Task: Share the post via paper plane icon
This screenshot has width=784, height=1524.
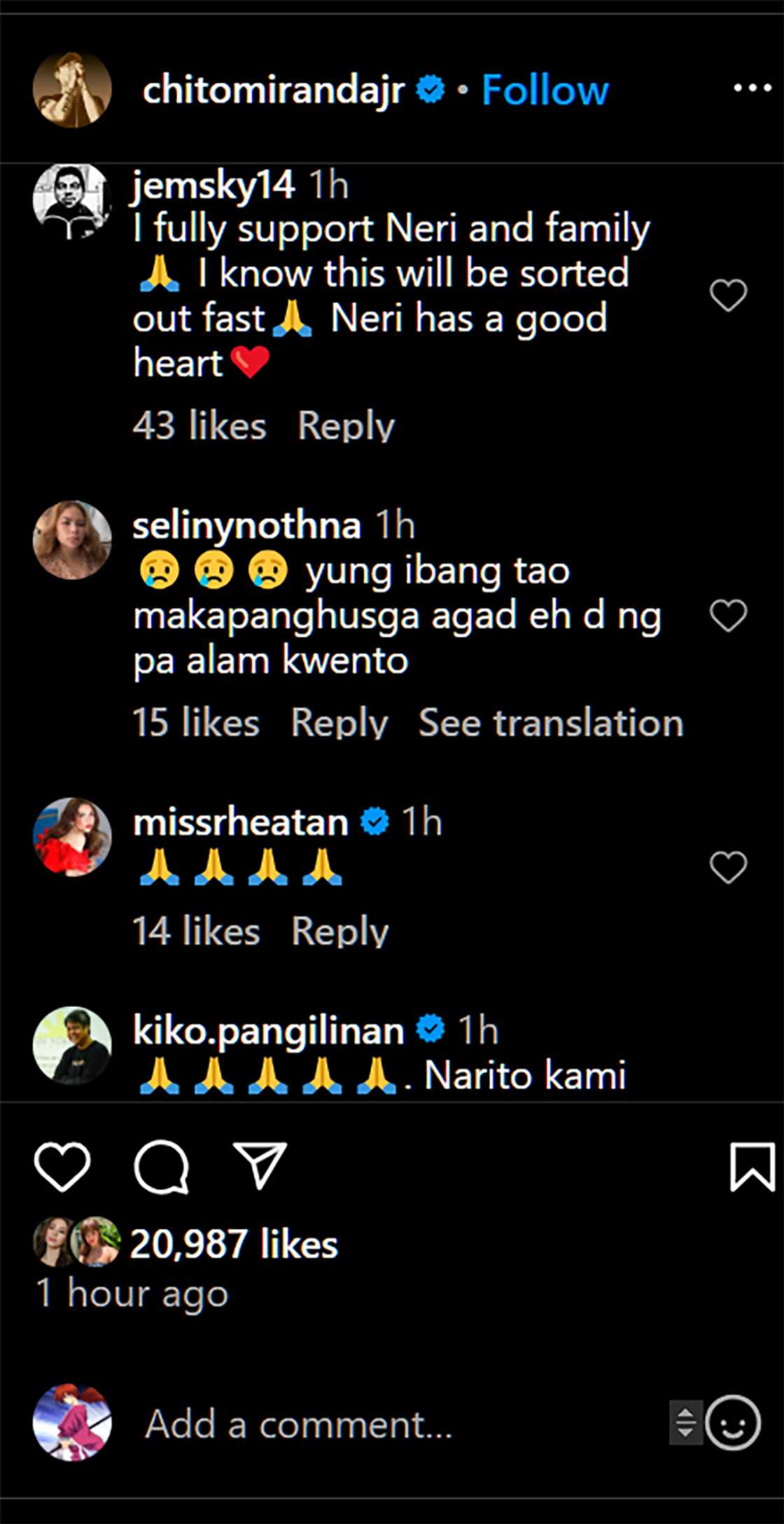Action: pyautogui.click(x=260, y=1165)
